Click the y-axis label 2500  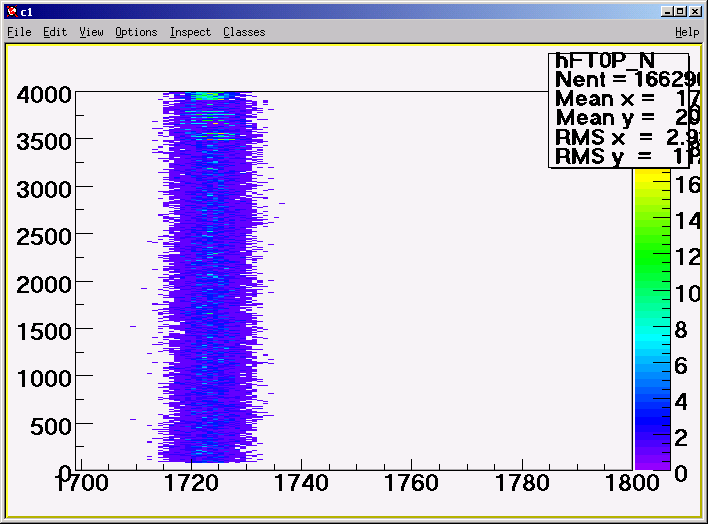[x=44, y=237]
